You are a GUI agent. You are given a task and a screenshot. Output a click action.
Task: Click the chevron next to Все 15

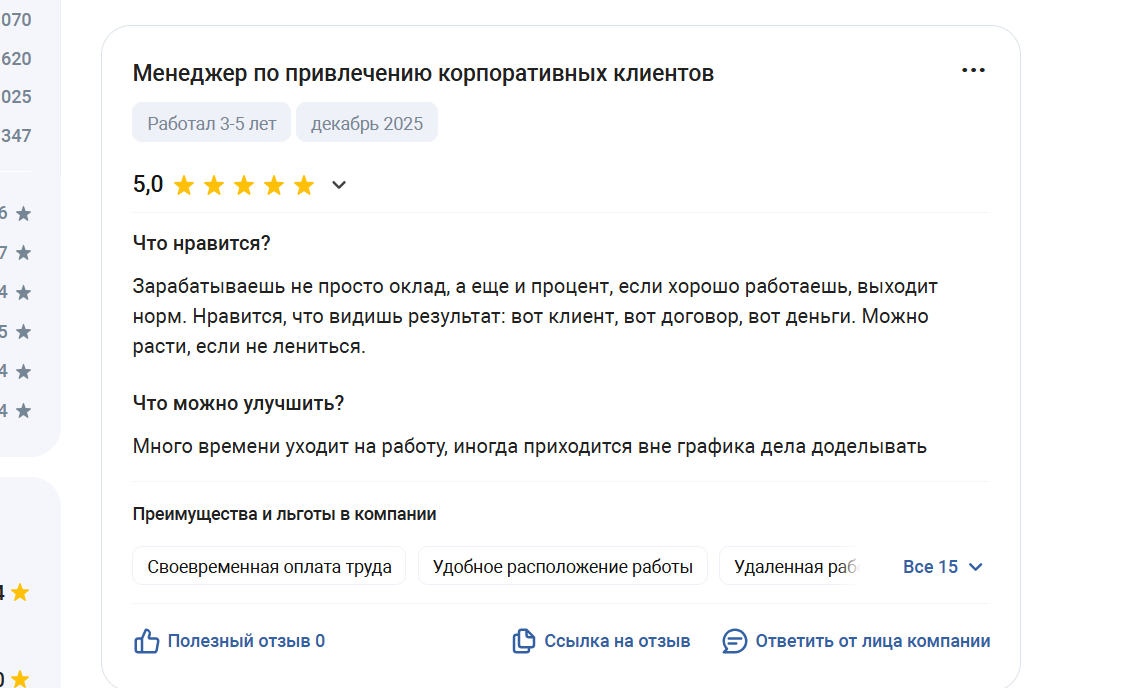click(x=976, y=567)
